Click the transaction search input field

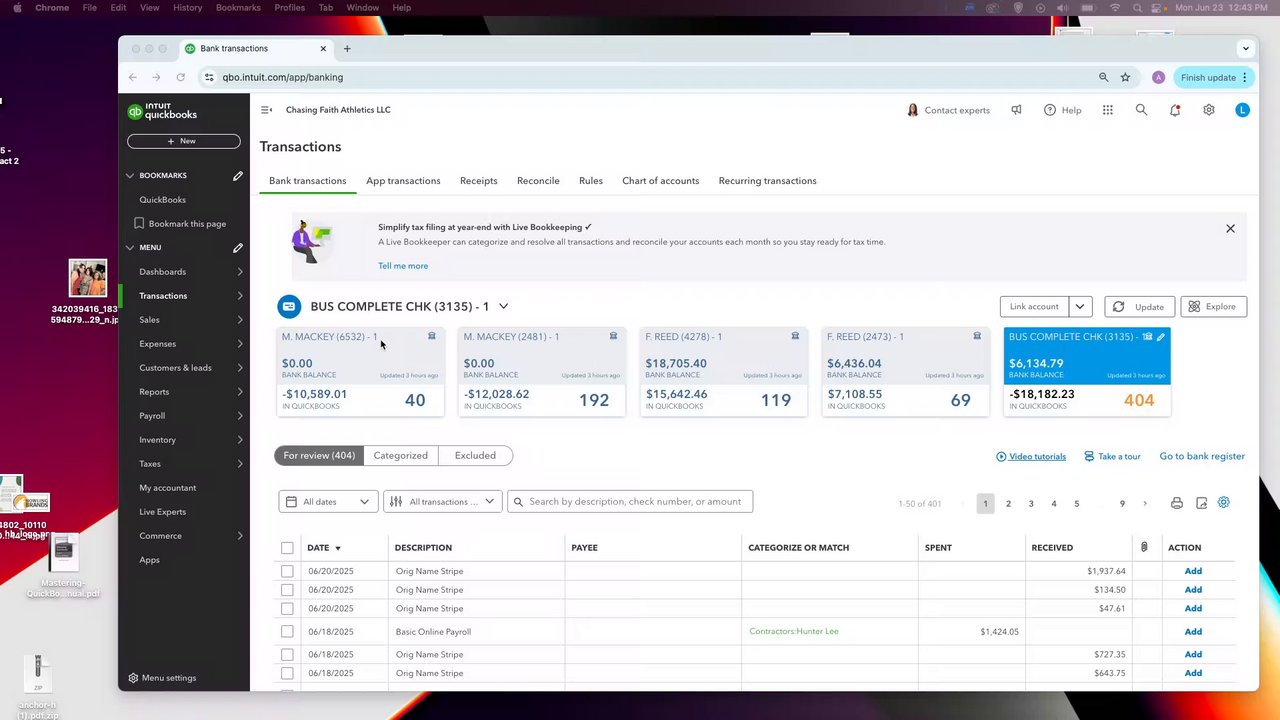(x=630, y=502)
